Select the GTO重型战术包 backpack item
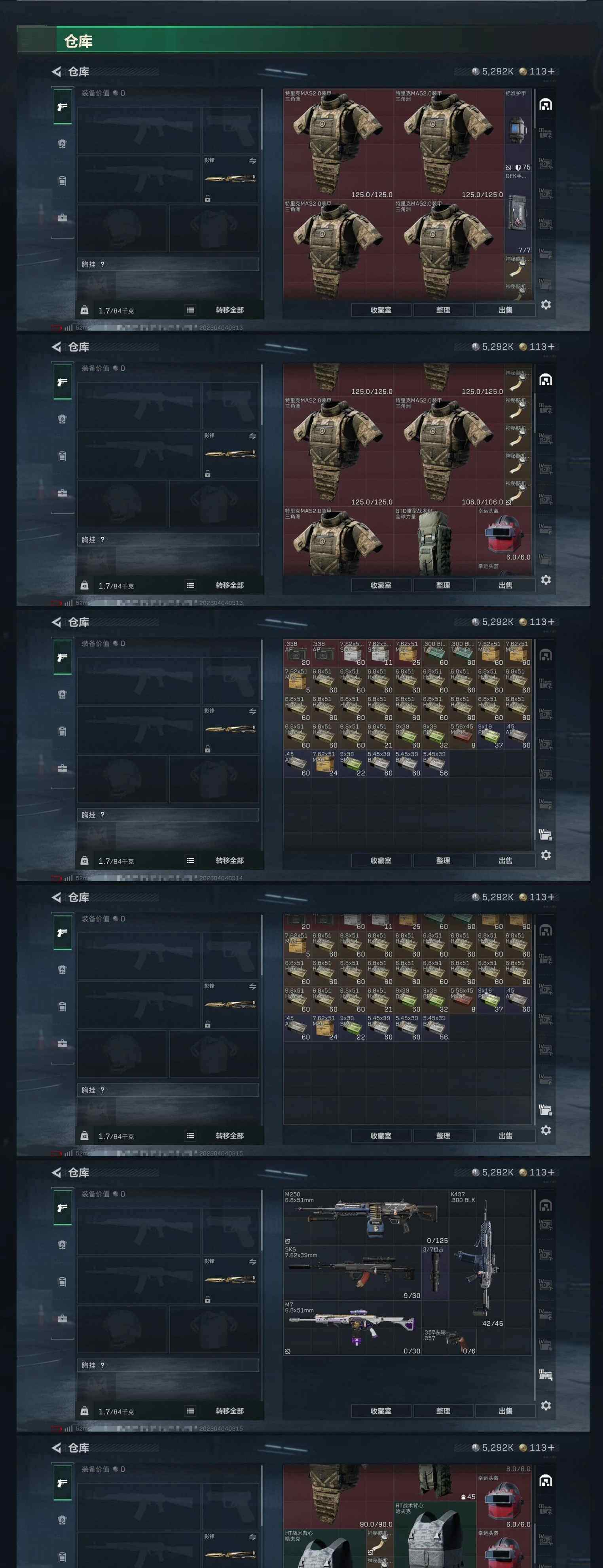The height and width of the screenshot is (1568, 603). [x=435, y=541]
